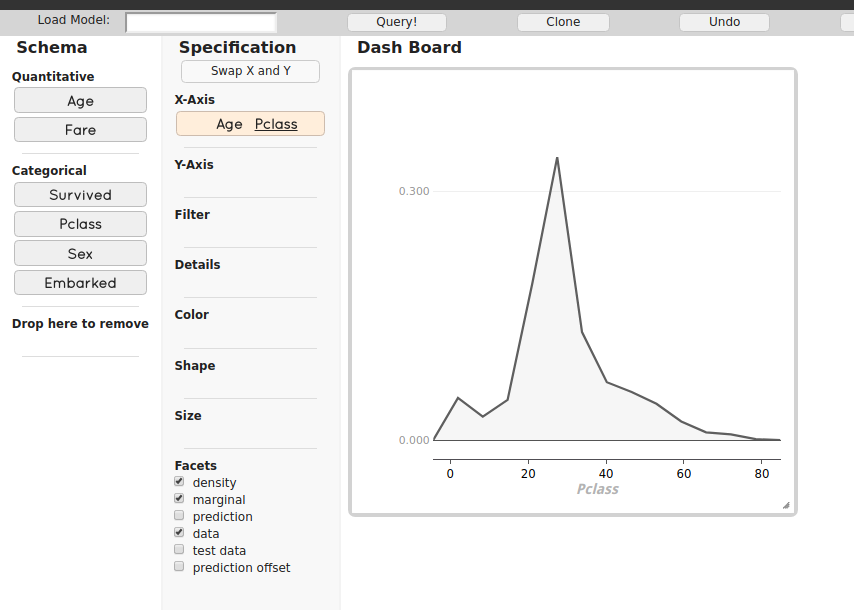Click Age in the X-Axis shelf

(x=229, y=124)
